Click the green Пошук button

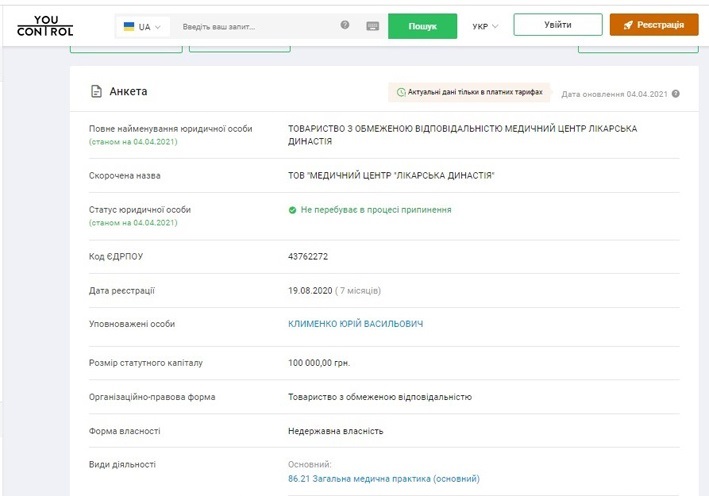click(422, 26)
